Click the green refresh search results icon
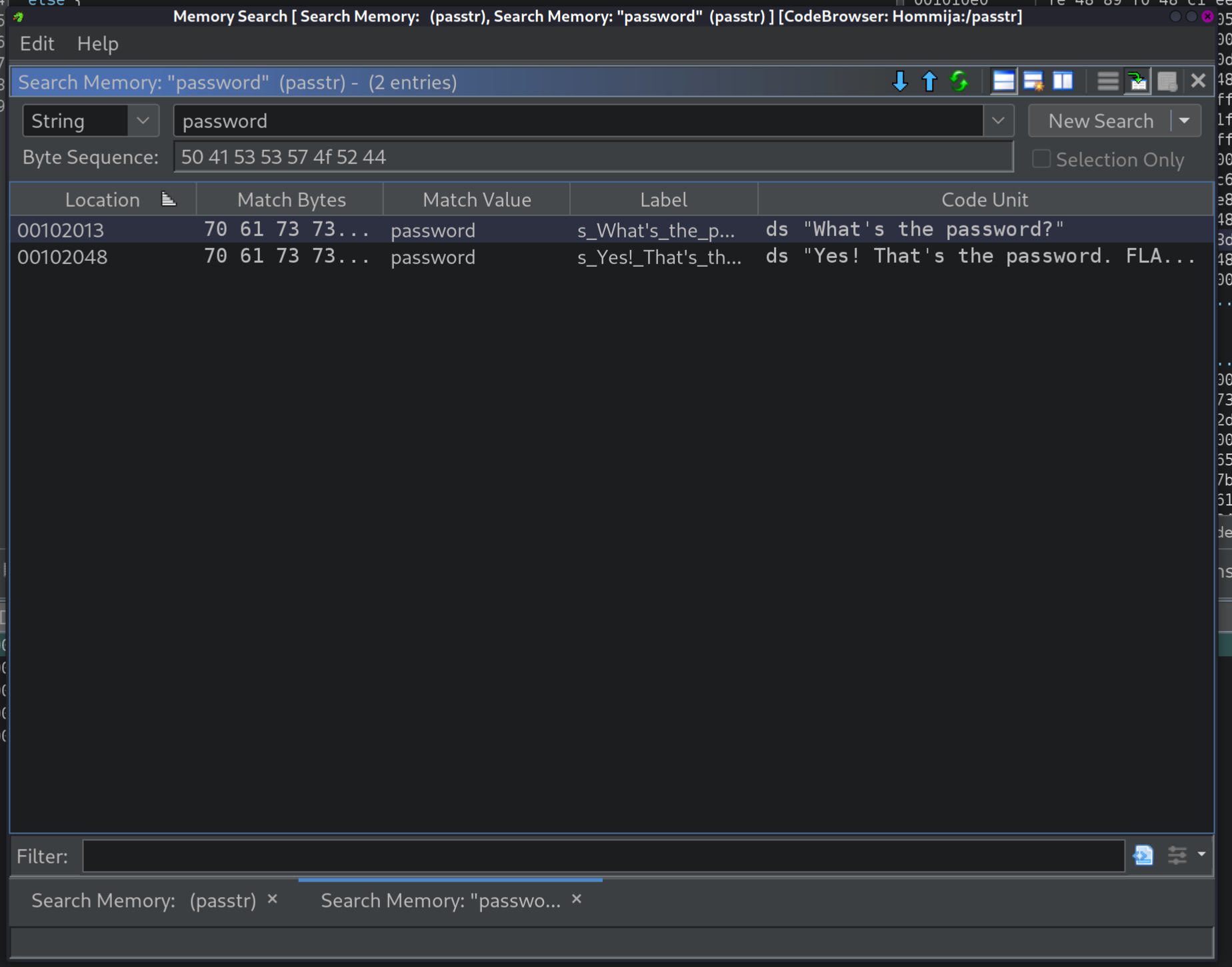 click(x=959, y=81)
